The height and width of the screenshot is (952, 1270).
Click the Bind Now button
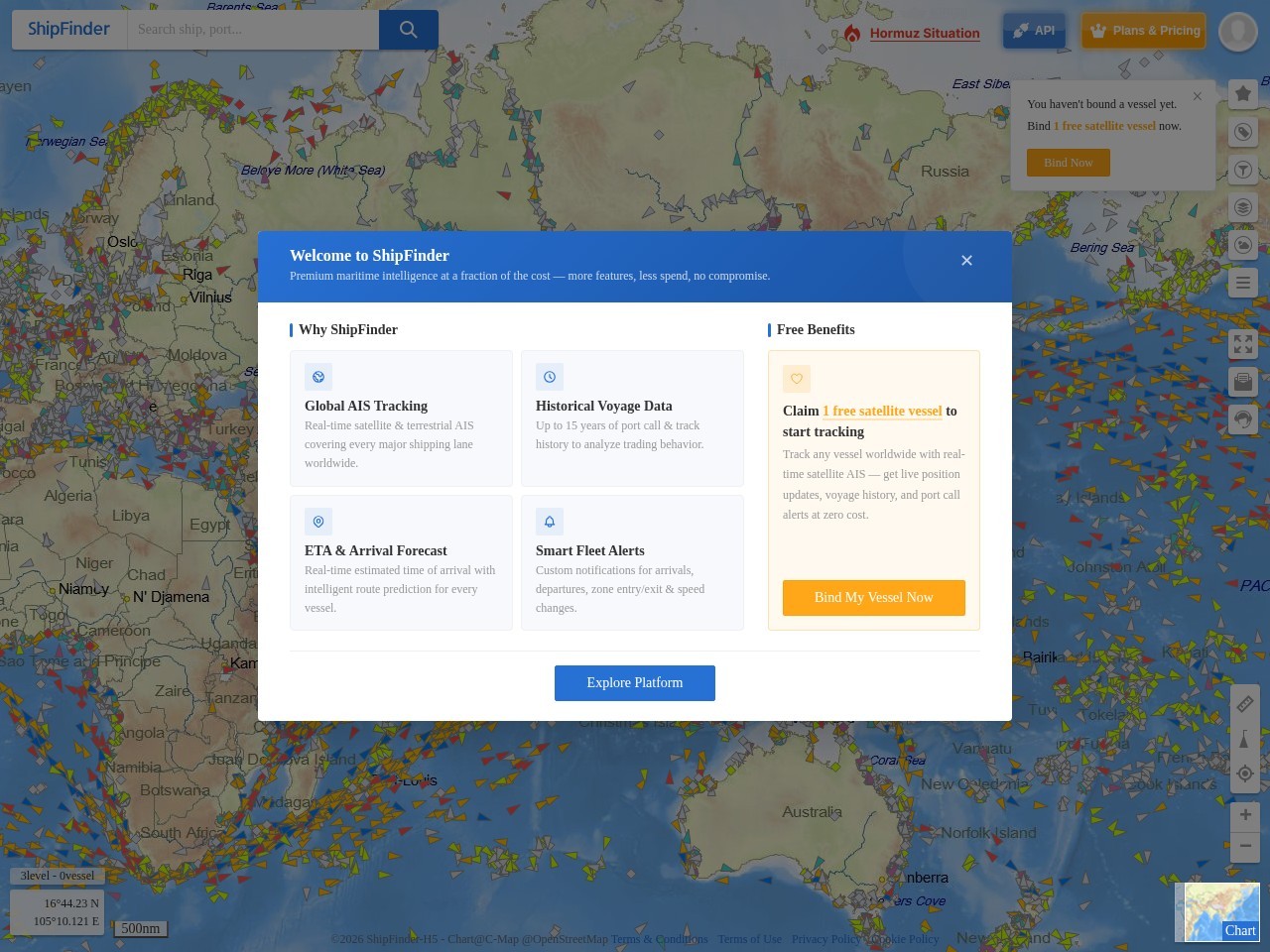[1069, 163]
